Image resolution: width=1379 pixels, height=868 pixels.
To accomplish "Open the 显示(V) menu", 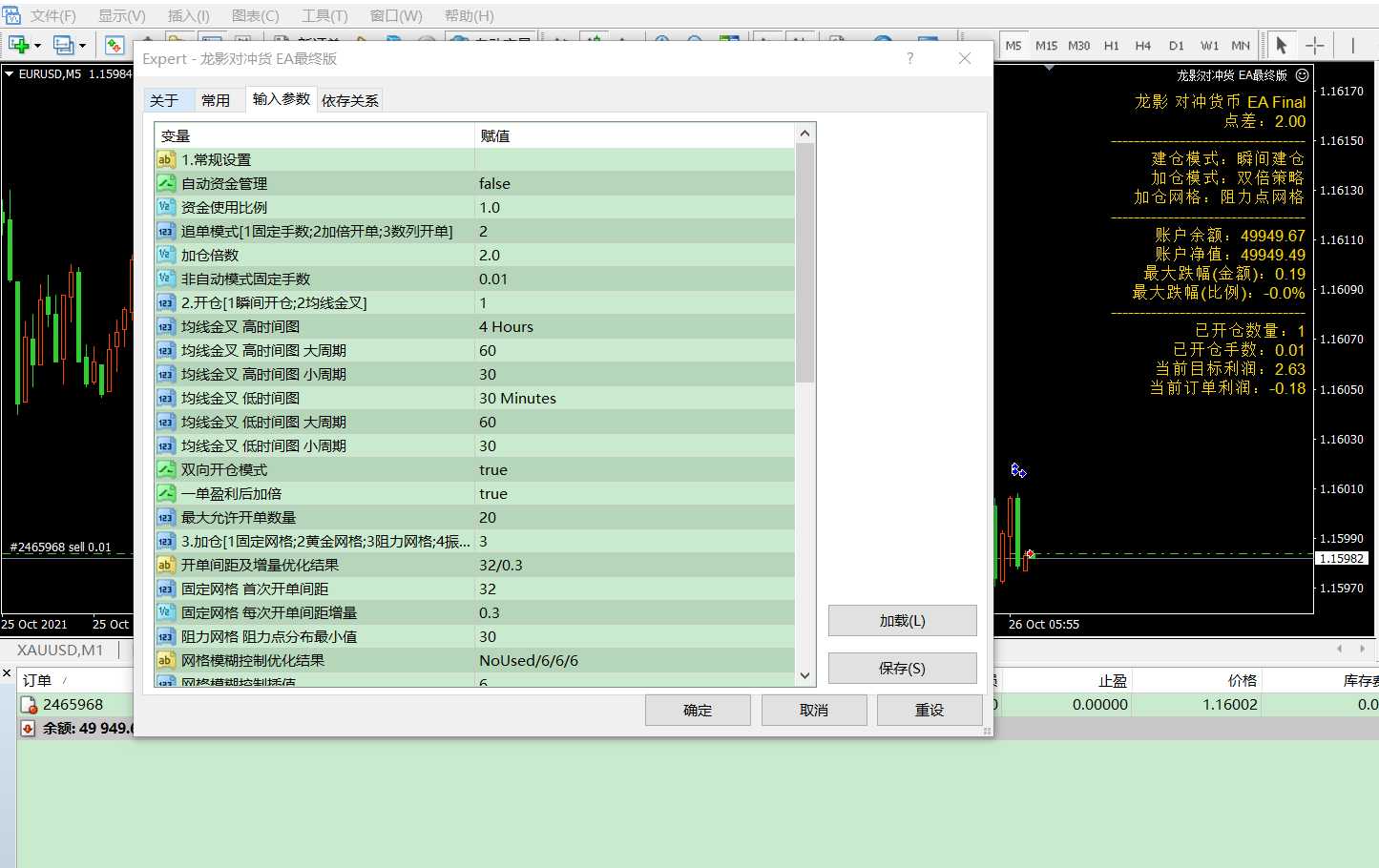I will click(x=121, y=15).
